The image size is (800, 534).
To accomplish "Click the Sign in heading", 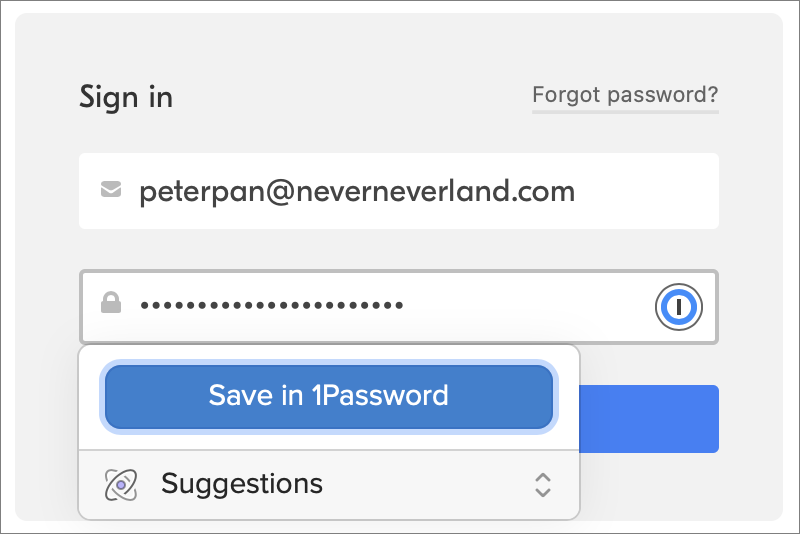I will 126,97.
